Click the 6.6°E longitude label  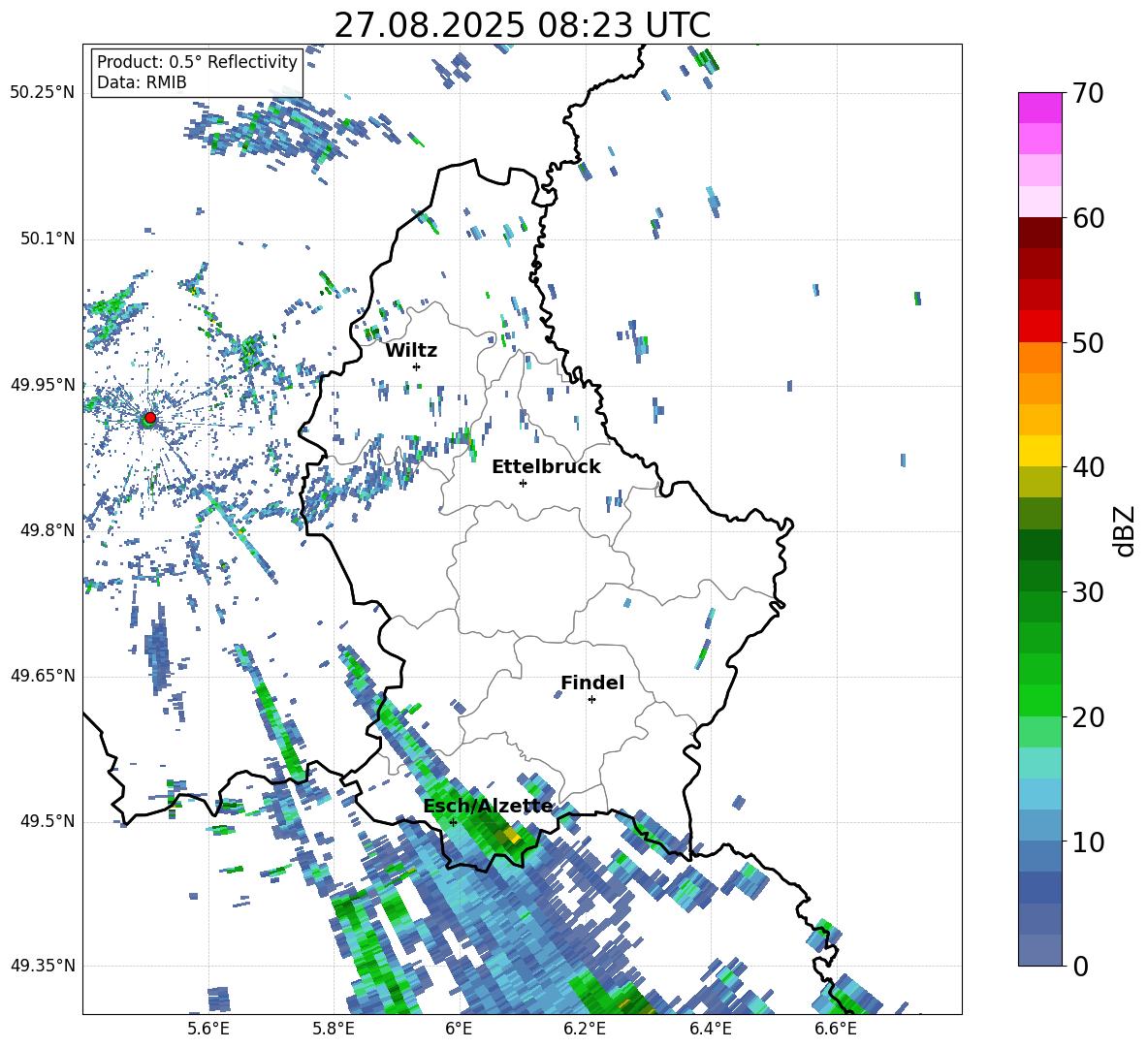(x=836, y=1029)
